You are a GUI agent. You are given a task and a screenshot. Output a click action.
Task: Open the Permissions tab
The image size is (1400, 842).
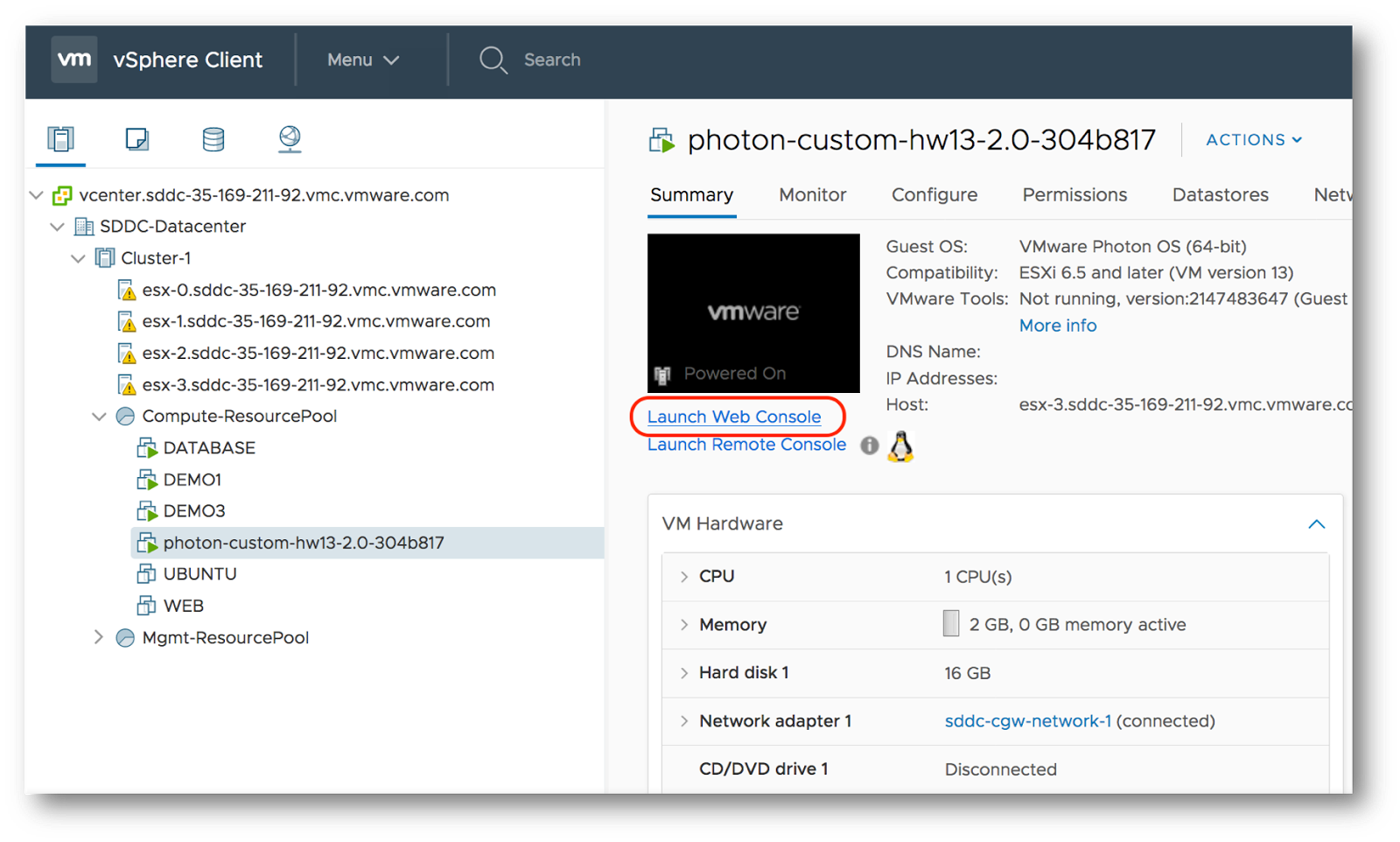click(x=1074, y=194)
